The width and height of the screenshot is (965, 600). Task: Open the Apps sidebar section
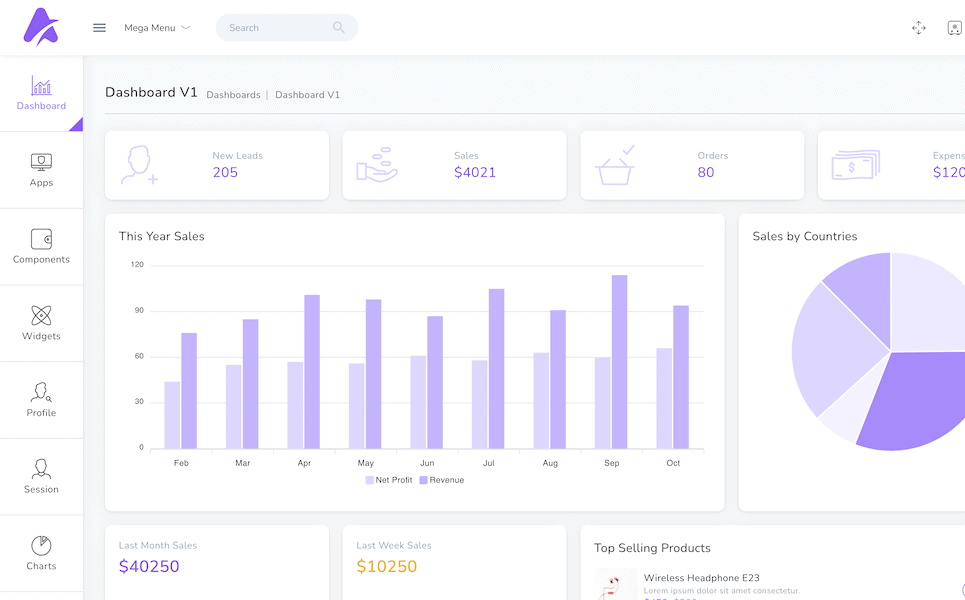click(x=41, y=170)
